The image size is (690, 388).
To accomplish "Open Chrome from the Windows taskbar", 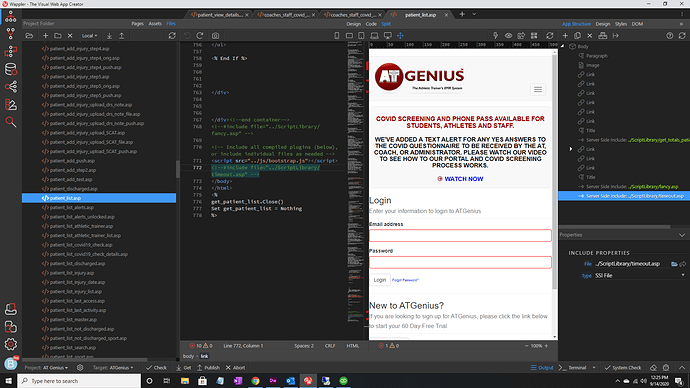I will pyautogui.click(x=255, y=381).
